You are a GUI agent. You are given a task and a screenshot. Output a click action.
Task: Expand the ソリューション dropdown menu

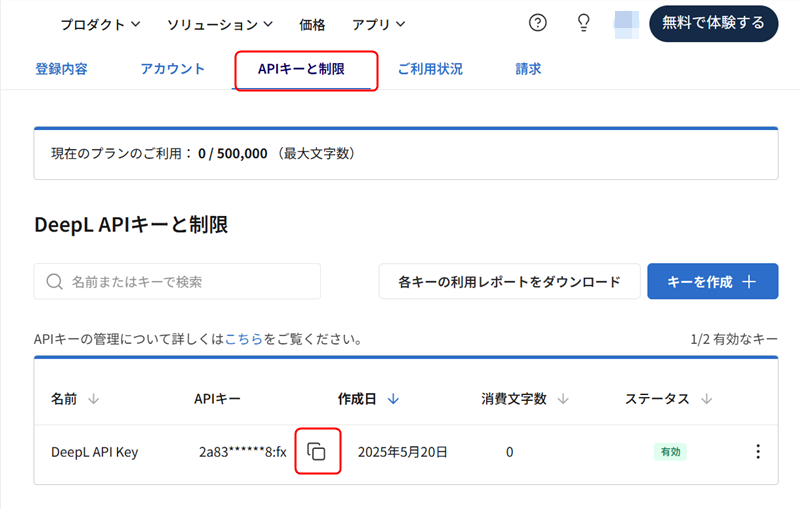tap(220, 24)
